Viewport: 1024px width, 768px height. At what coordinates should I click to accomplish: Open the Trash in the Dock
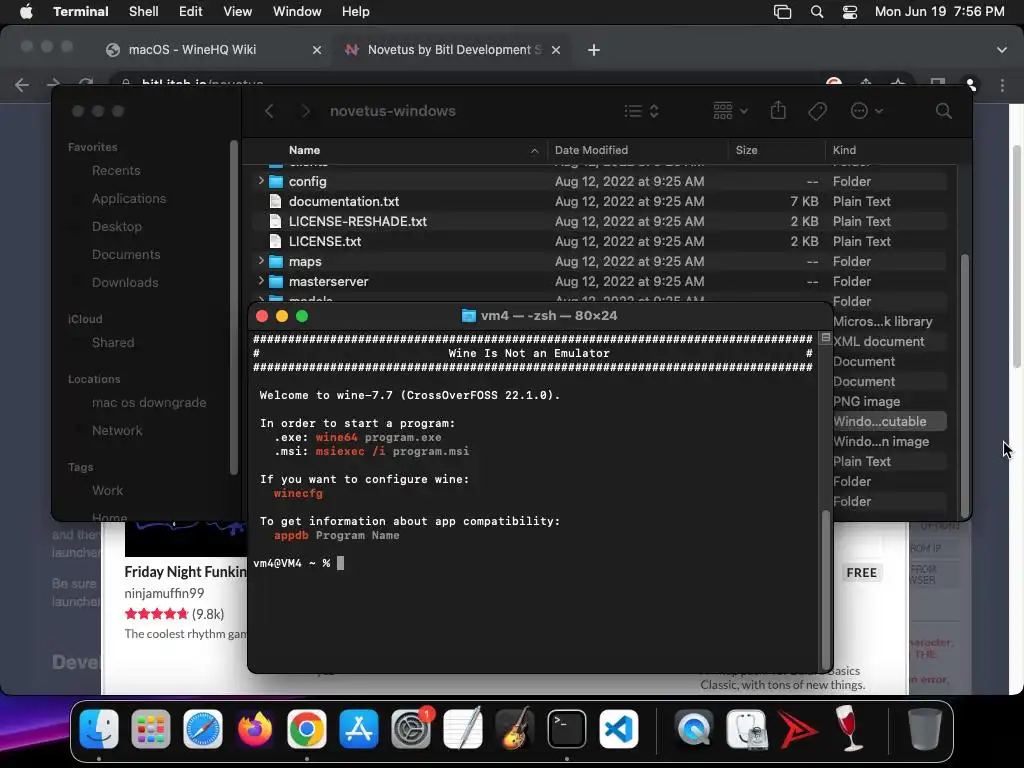(x=925, y=729)
